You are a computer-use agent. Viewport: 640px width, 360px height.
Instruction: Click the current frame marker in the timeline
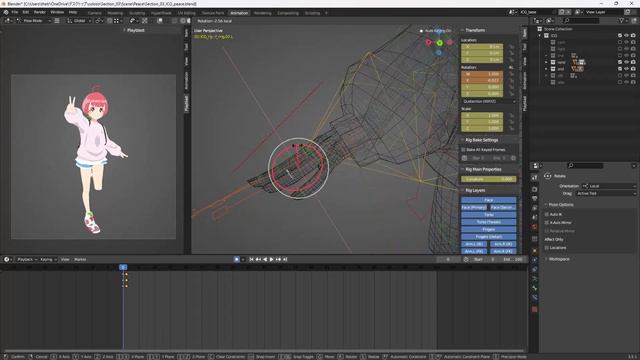123,267
